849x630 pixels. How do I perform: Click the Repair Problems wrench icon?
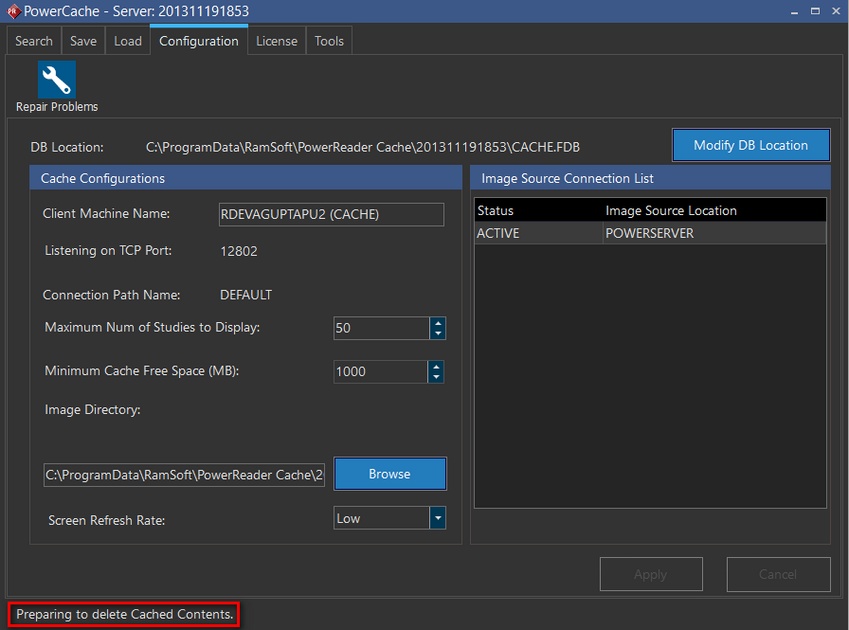click(x=57, y=80)
